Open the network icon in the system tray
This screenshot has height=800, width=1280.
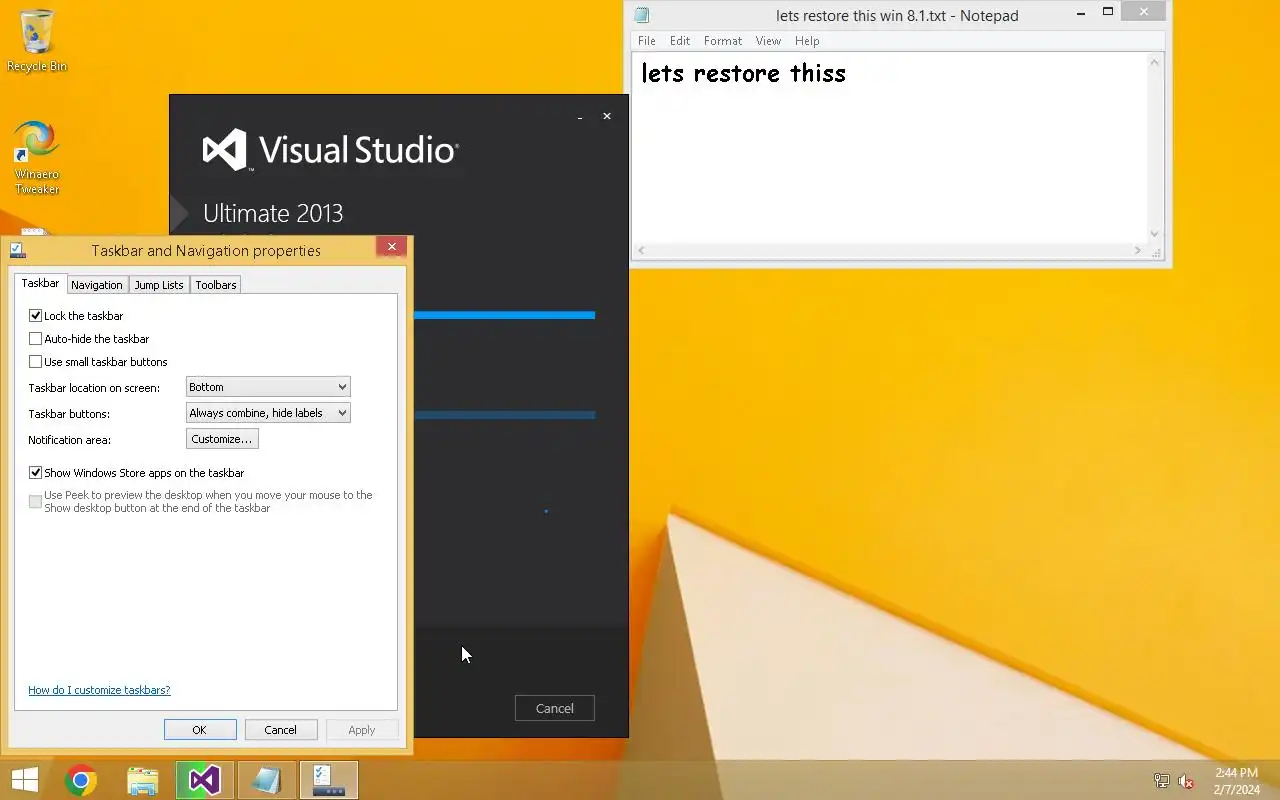pyautogui.click(x=1161, y=781)
